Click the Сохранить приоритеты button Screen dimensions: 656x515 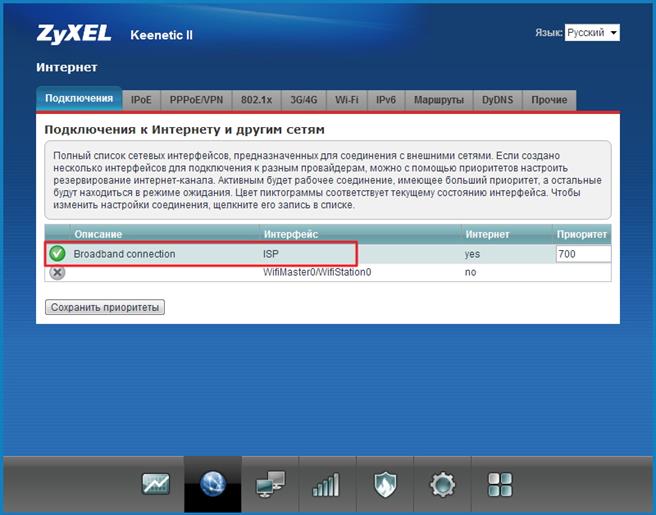pyautogui.click(x=105, y=307)
